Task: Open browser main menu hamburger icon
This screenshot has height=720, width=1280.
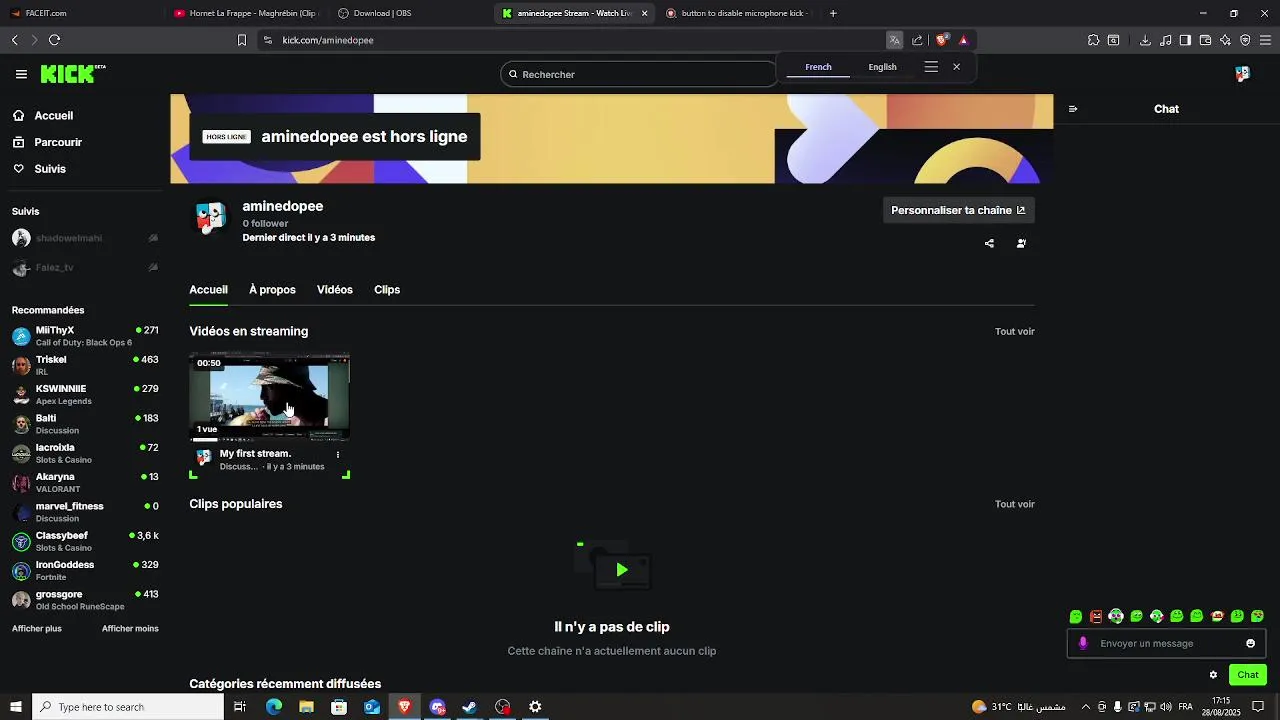Action: click(x=1267, y=40)
